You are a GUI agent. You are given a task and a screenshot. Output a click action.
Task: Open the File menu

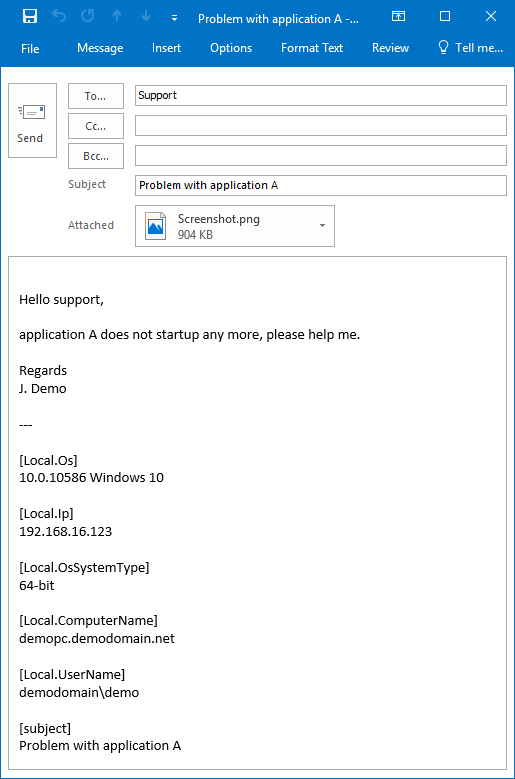click(x=30, y=49)
